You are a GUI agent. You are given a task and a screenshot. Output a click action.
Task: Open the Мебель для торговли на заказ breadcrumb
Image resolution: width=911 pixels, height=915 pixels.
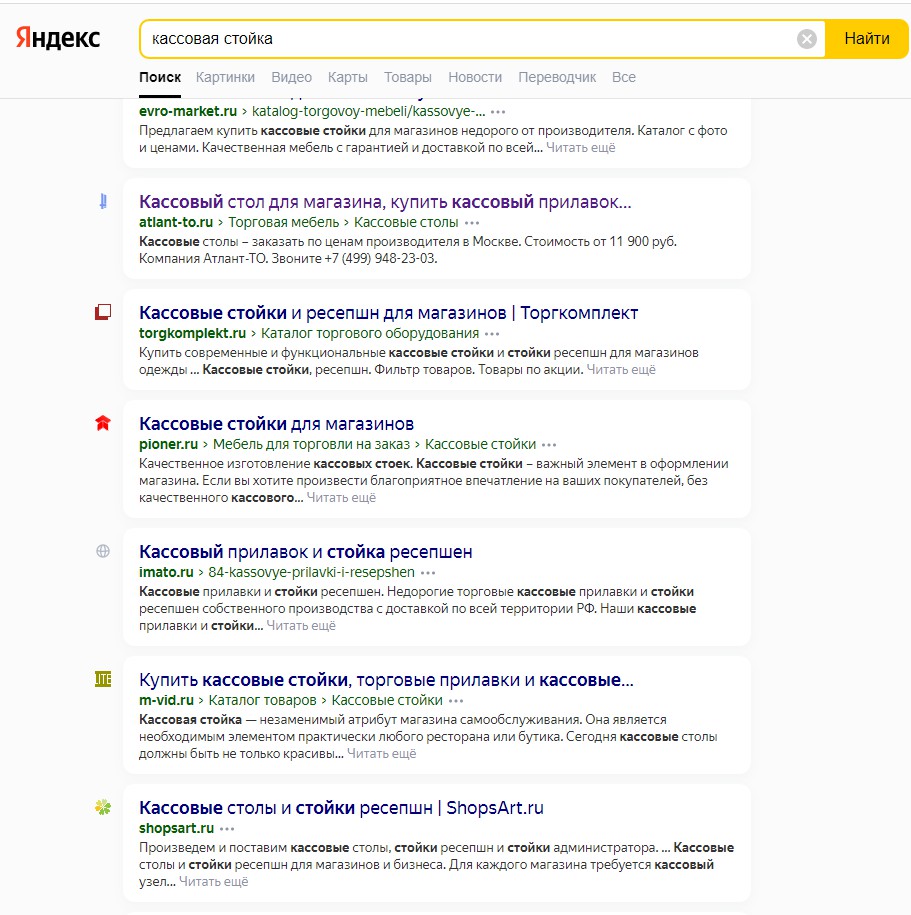(x=312, y=444)
